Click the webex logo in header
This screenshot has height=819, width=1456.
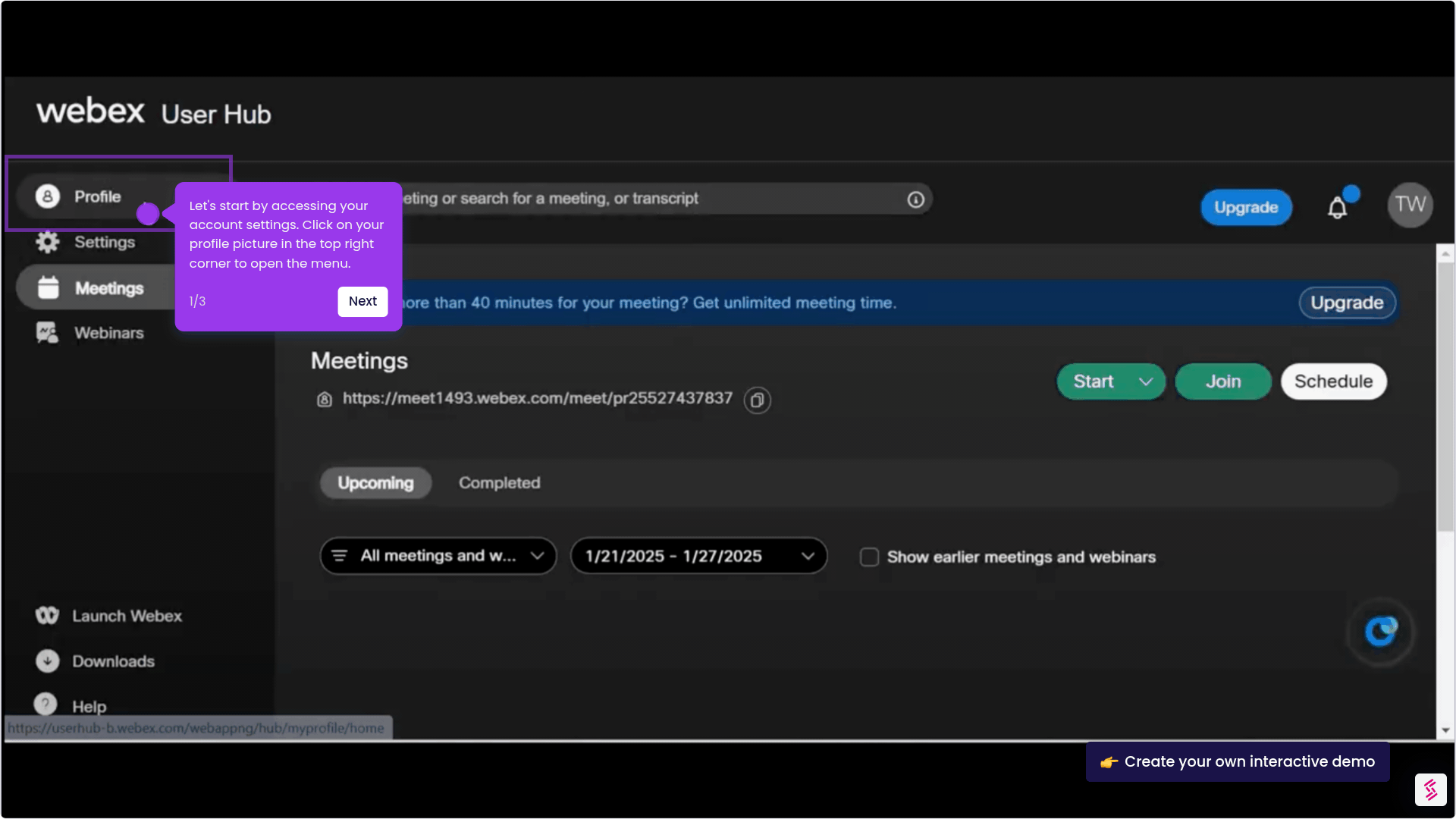pos(90,111)
